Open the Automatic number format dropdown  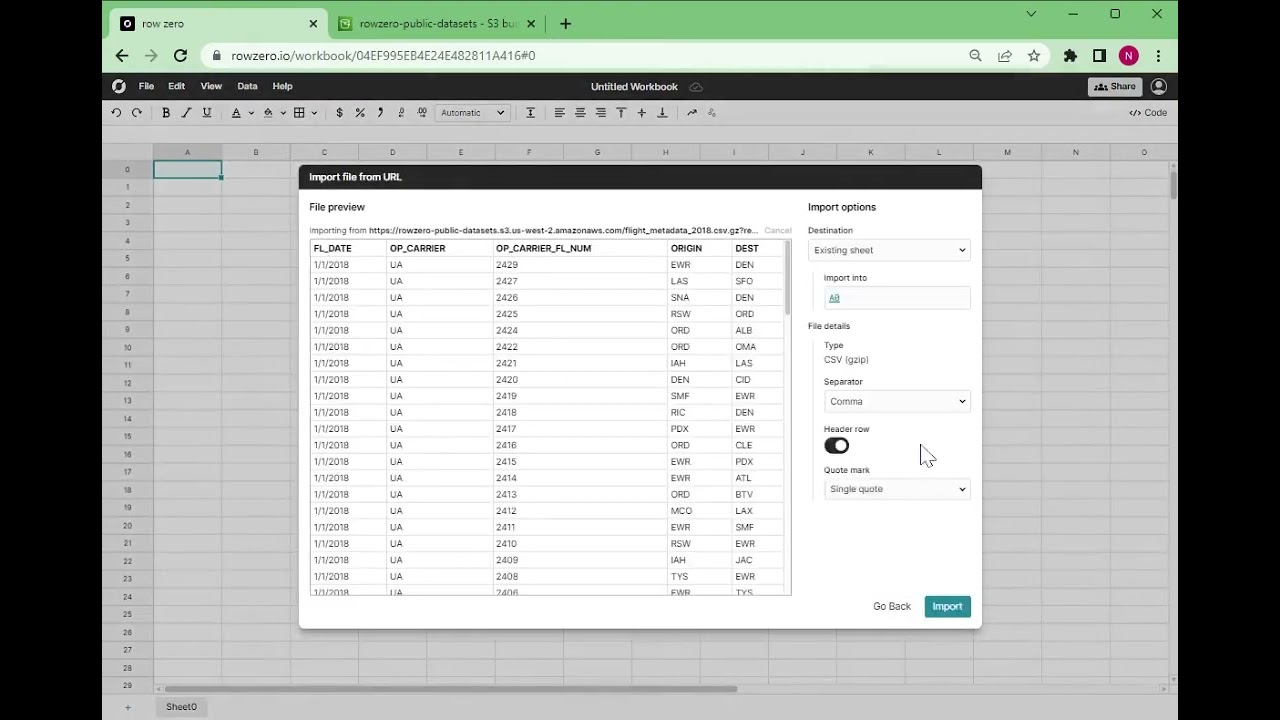473,113
